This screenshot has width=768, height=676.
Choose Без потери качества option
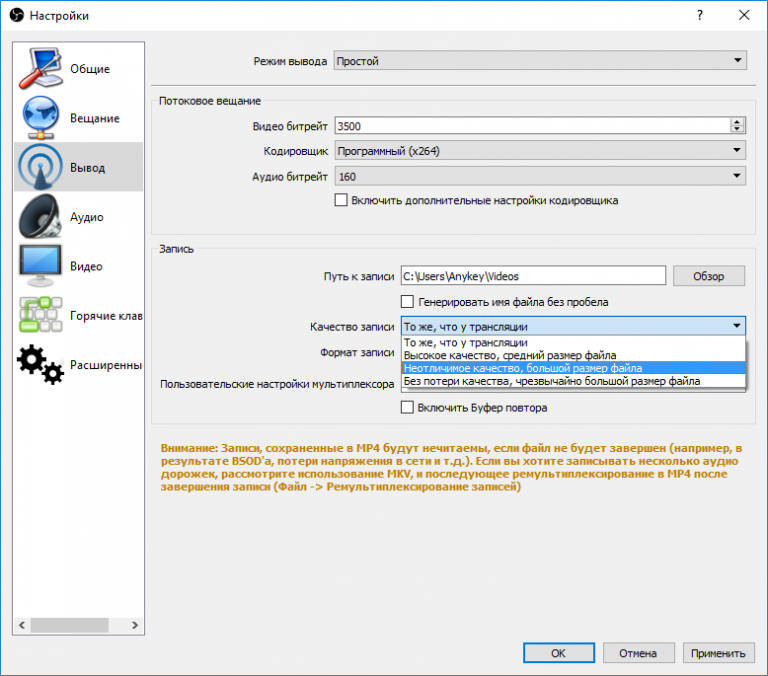coord(573,381)
